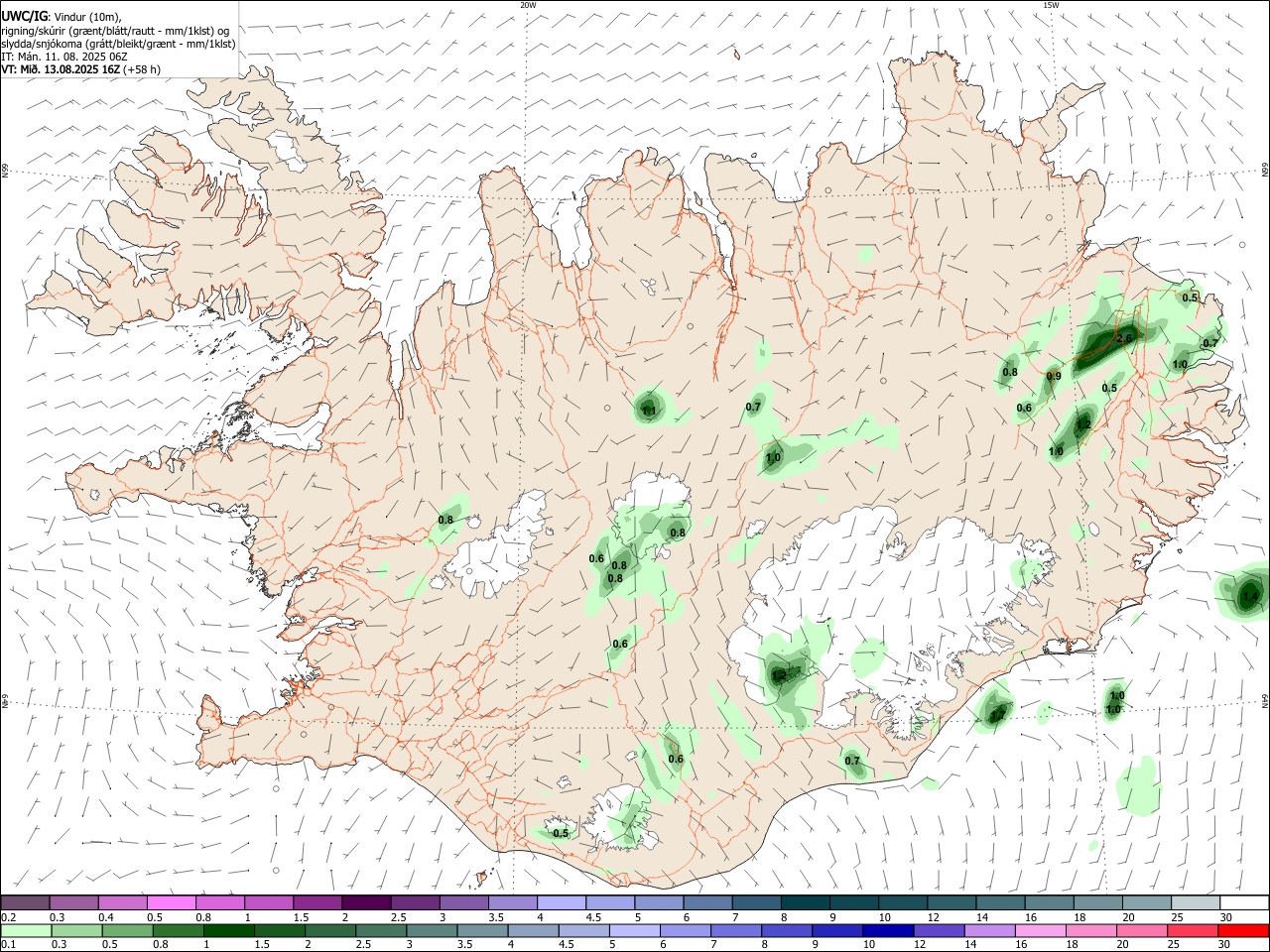Click the 'VT: Mið. 13.08.2025 16Z' valid time text
Image resolution: width=1270 pixels, height=952 pixels.
click(x=61, y=69)
